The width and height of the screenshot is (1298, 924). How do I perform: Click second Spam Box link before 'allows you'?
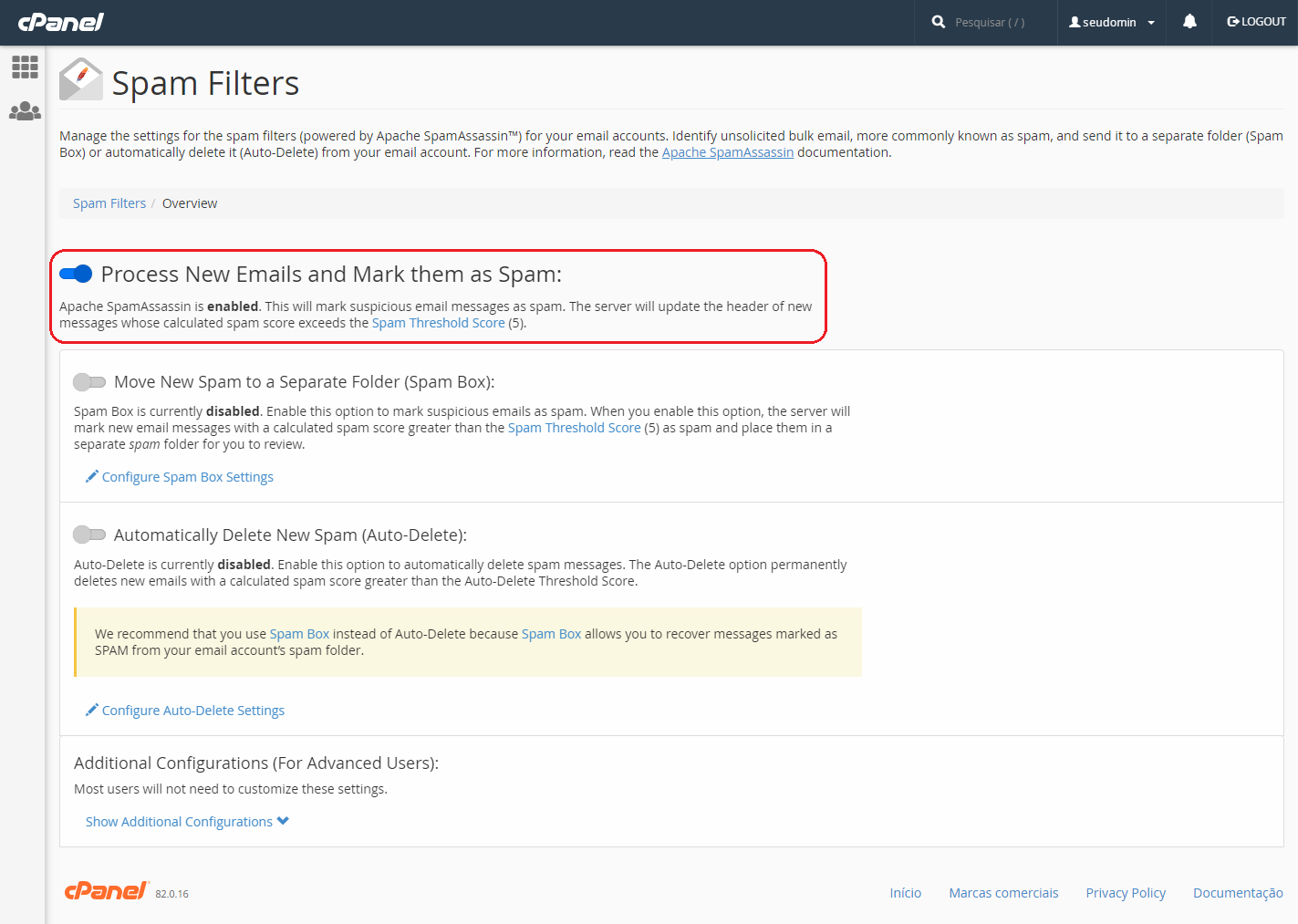(x=551, y=634)
